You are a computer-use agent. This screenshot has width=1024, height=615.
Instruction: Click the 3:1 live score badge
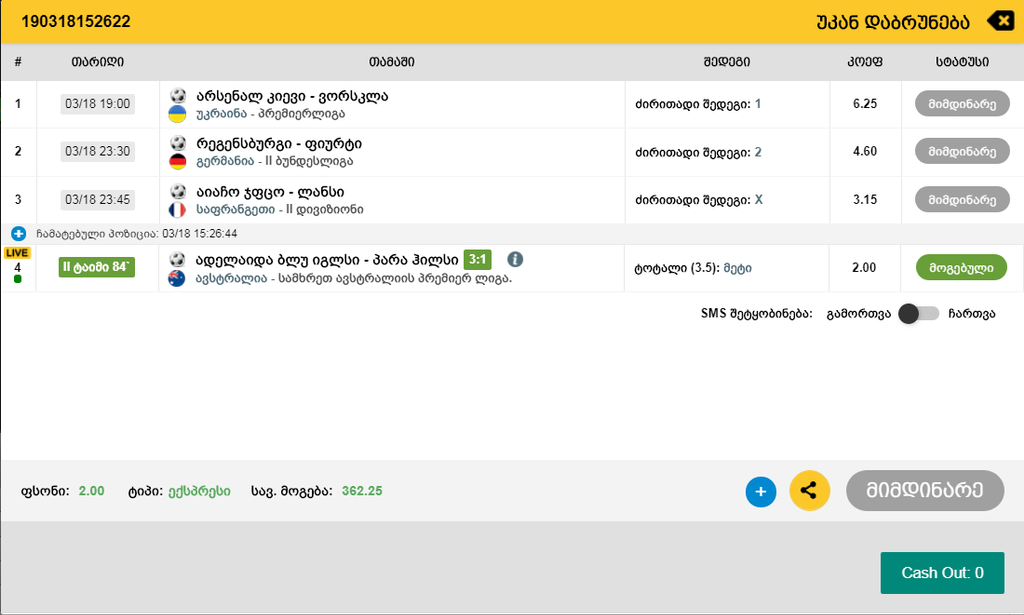pos(477,259)
